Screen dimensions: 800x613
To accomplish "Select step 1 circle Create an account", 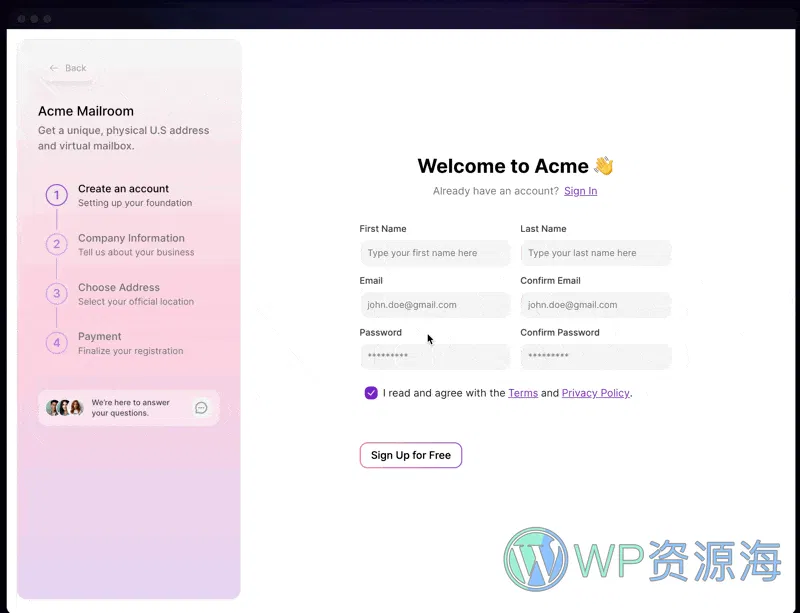I will coord(57,195).
